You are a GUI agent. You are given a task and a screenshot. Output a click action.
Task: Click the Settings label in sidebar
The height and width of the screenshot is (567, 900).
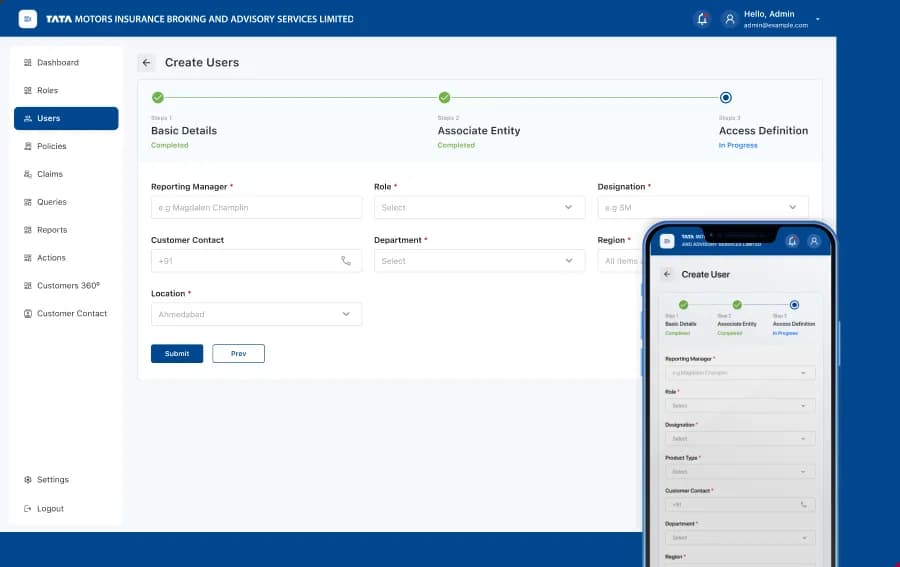pyautogui.click(x=53, y=479)
